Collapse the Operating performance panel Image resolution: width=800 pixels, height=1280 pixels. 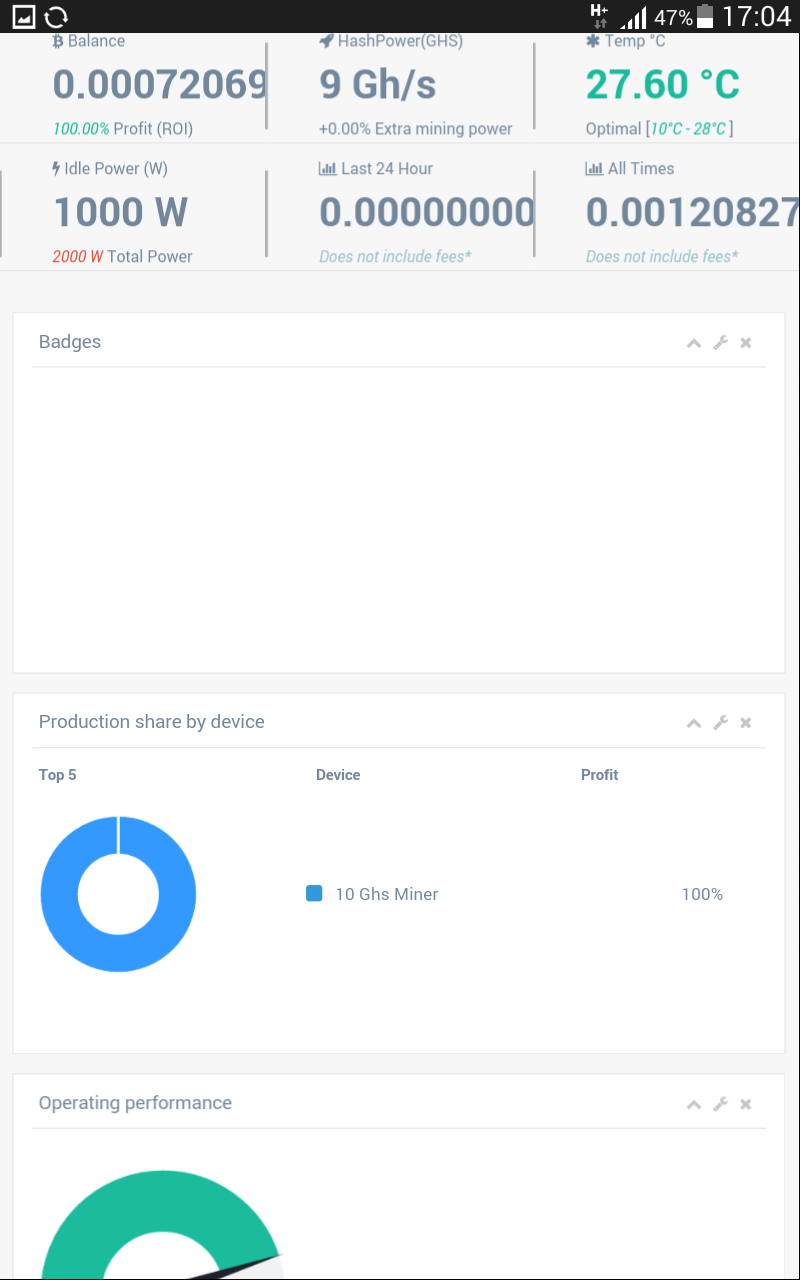(x=693, y=1104)
